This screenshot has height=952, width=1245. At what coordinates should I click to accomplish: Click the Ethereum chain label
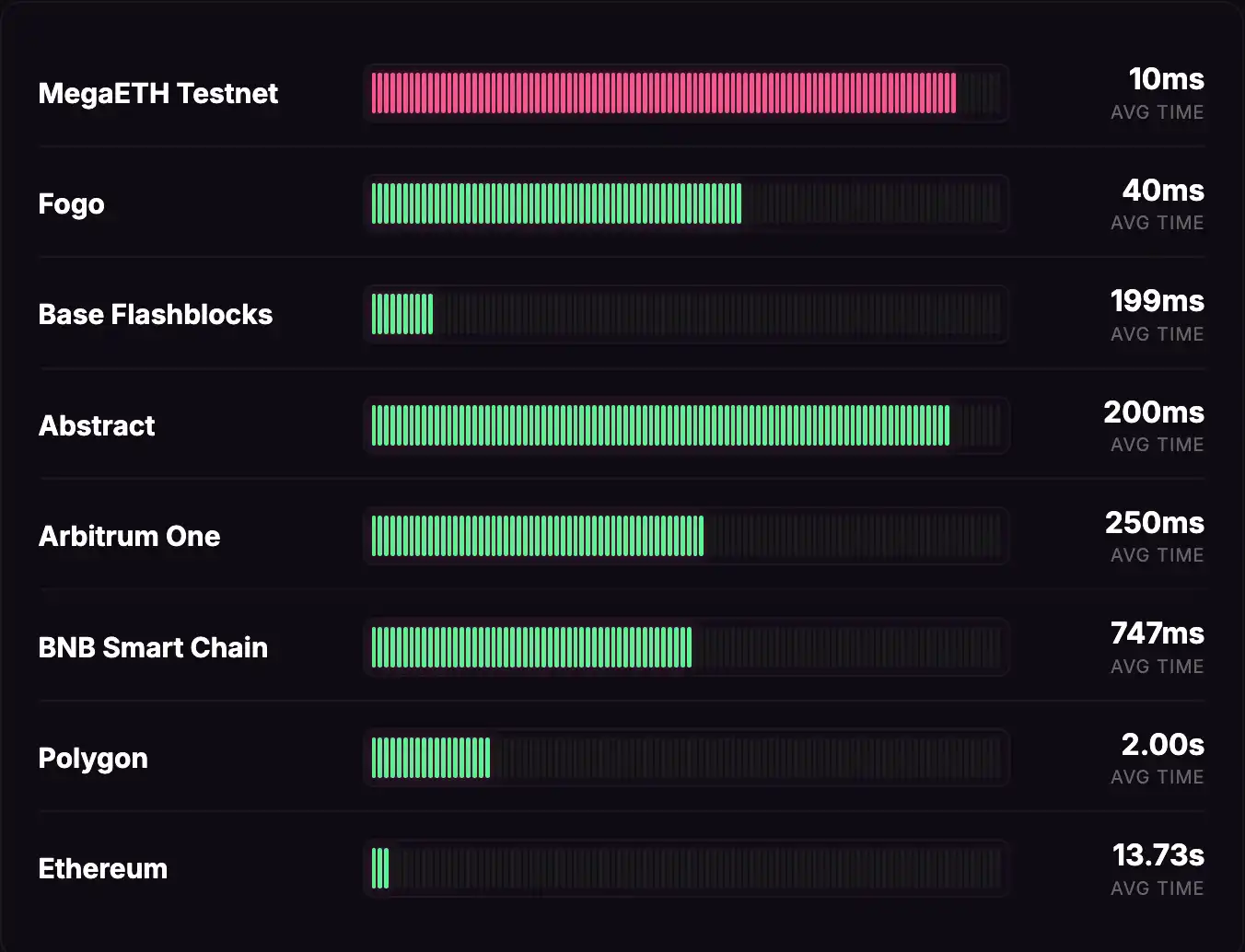tap(102, 868)
